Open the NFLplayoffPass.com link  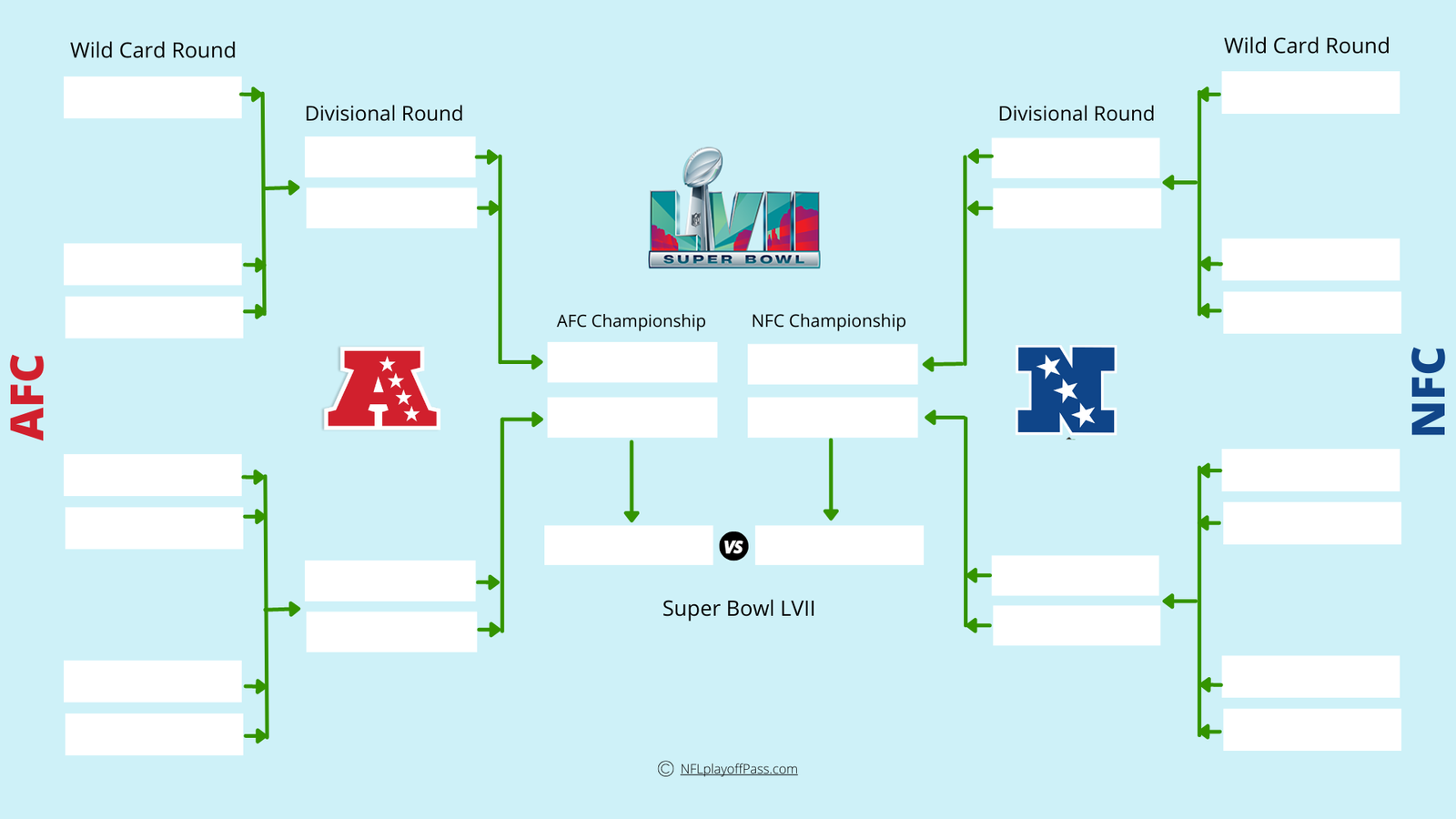[739, 769]
